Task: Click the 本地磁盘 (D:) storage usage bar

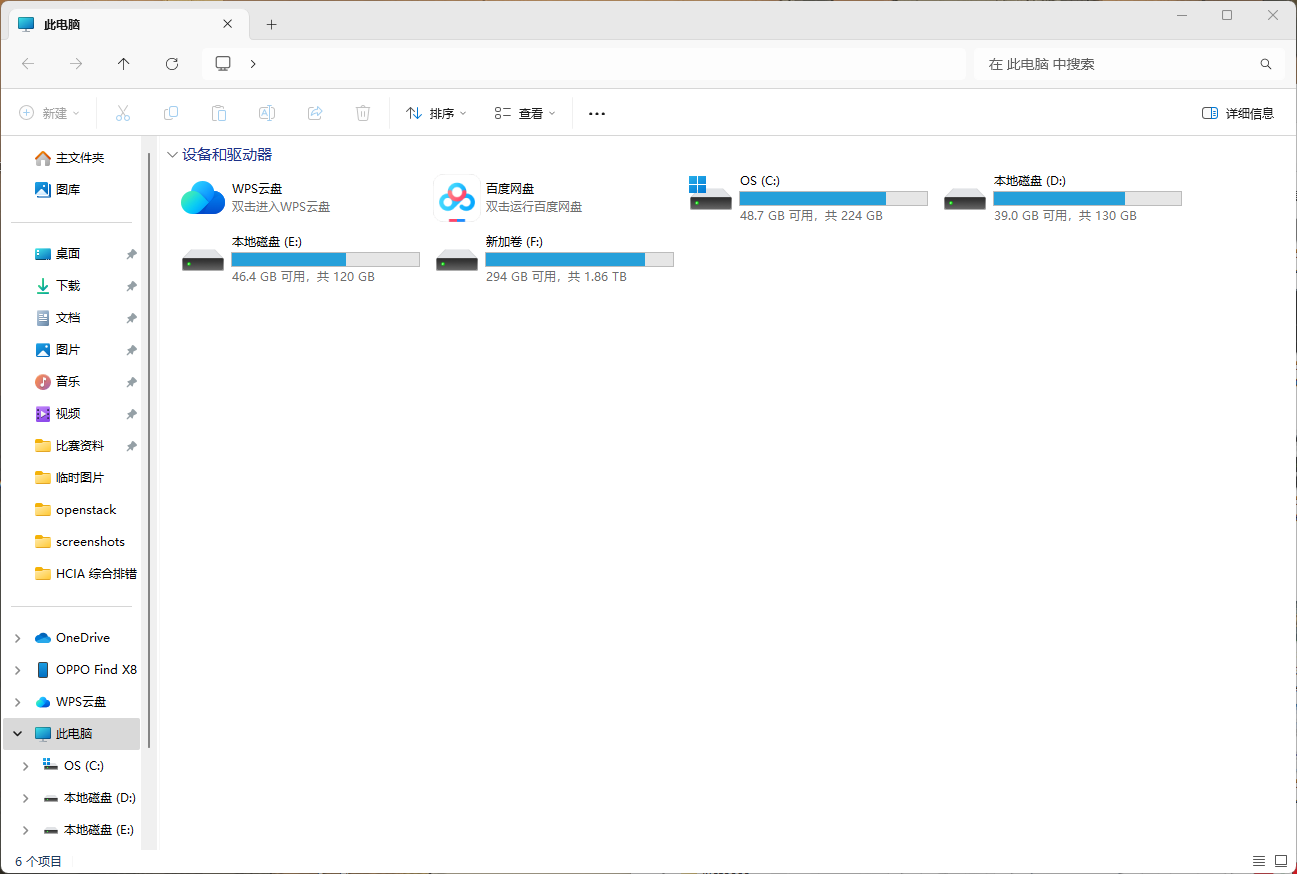Action: pos(1087,198)
